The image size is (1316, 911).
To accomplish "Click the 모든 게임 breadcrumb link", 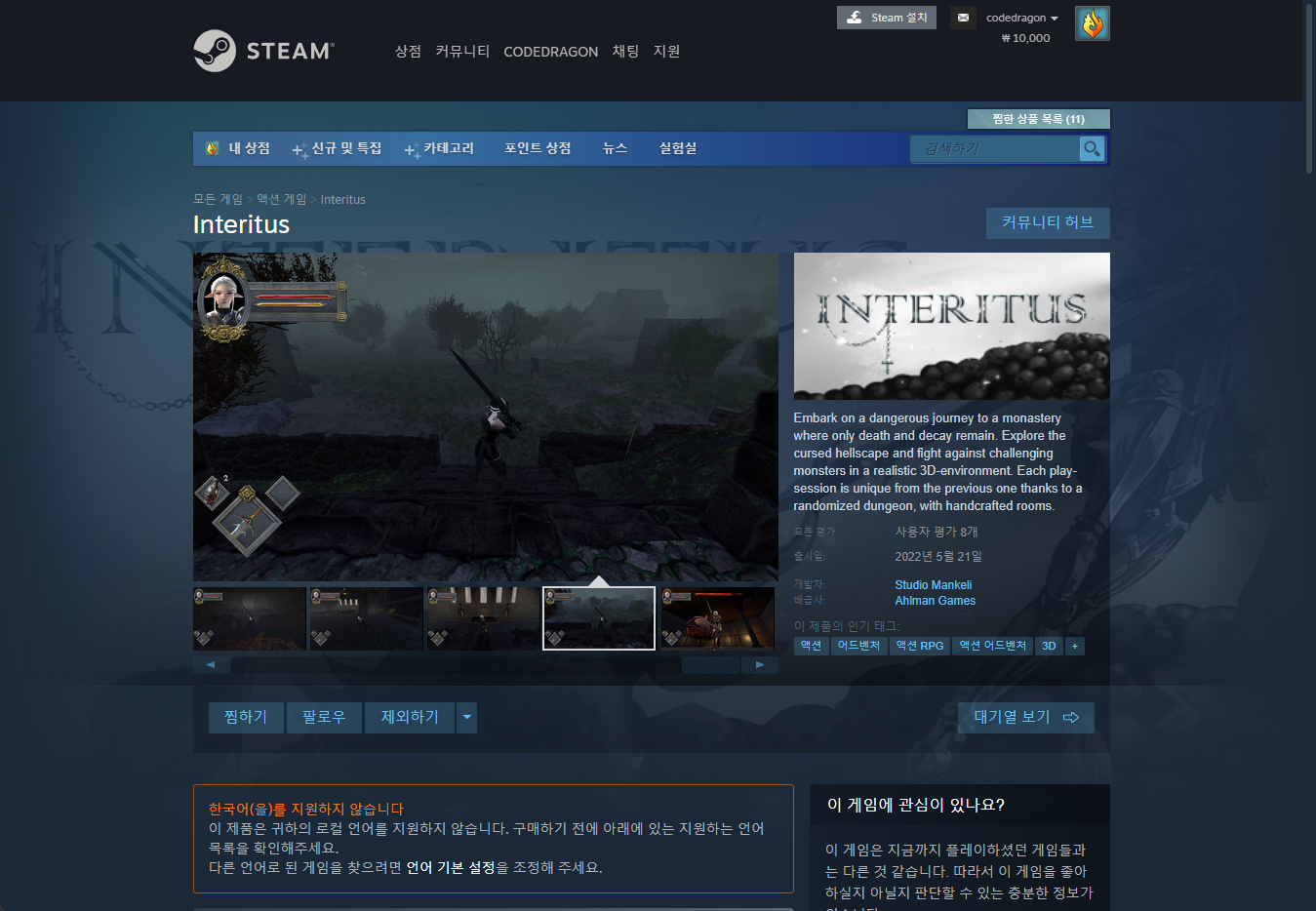I will [218, 199].
